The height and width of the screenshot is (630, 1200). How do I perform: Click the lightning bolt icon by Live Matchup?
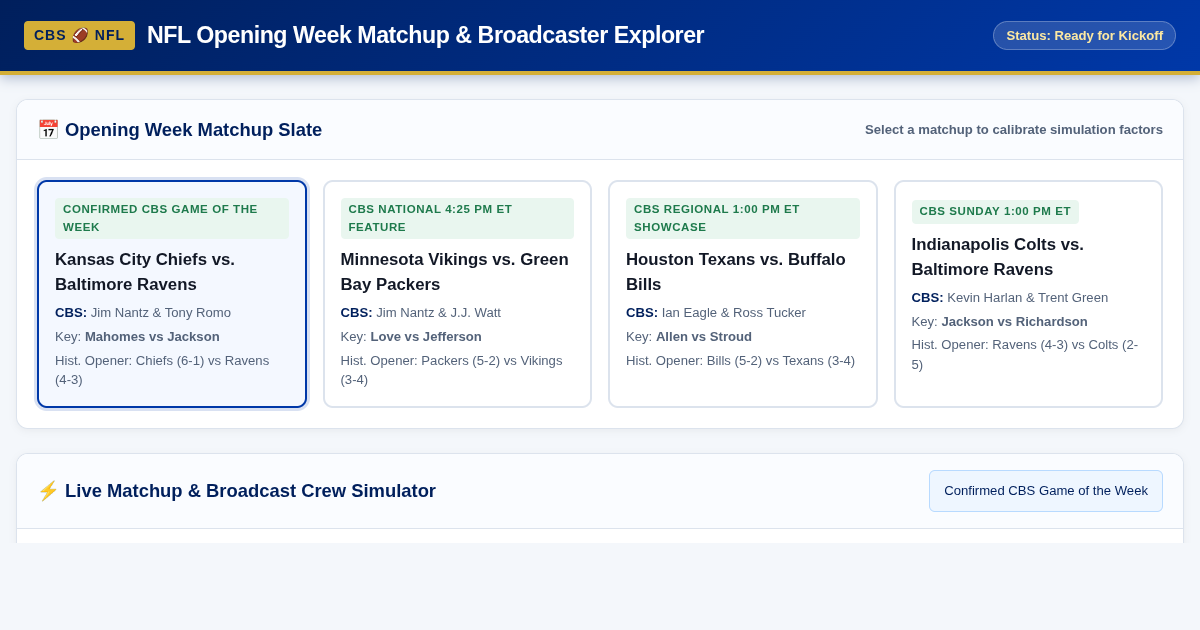click(x=48, y=491)
